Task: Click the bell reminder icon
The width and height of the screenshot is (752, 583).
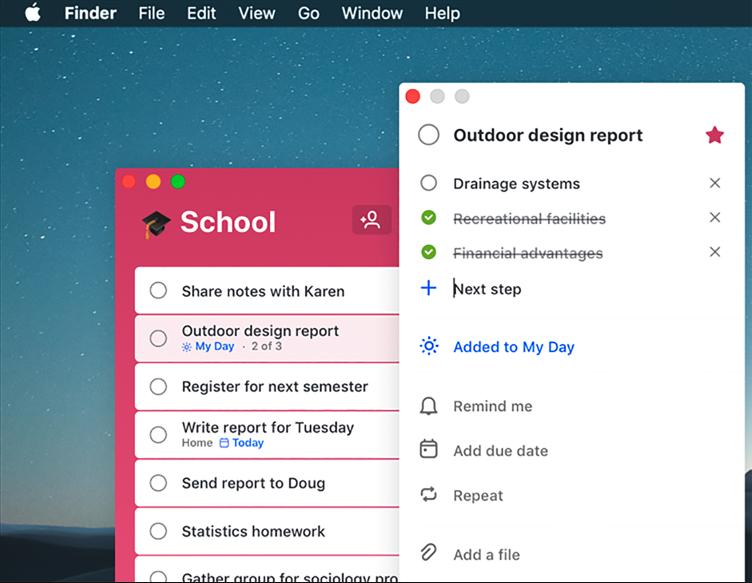Action: click(428, 406)
